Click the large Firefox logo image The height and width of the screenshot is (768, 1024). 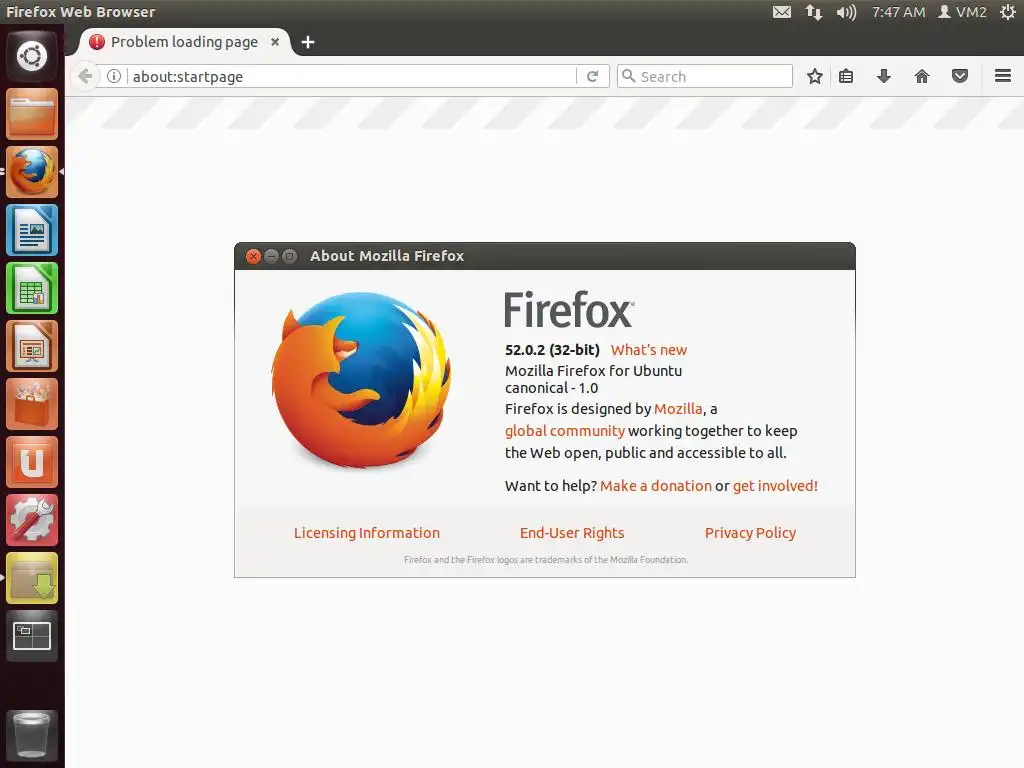tap(361, 380)
